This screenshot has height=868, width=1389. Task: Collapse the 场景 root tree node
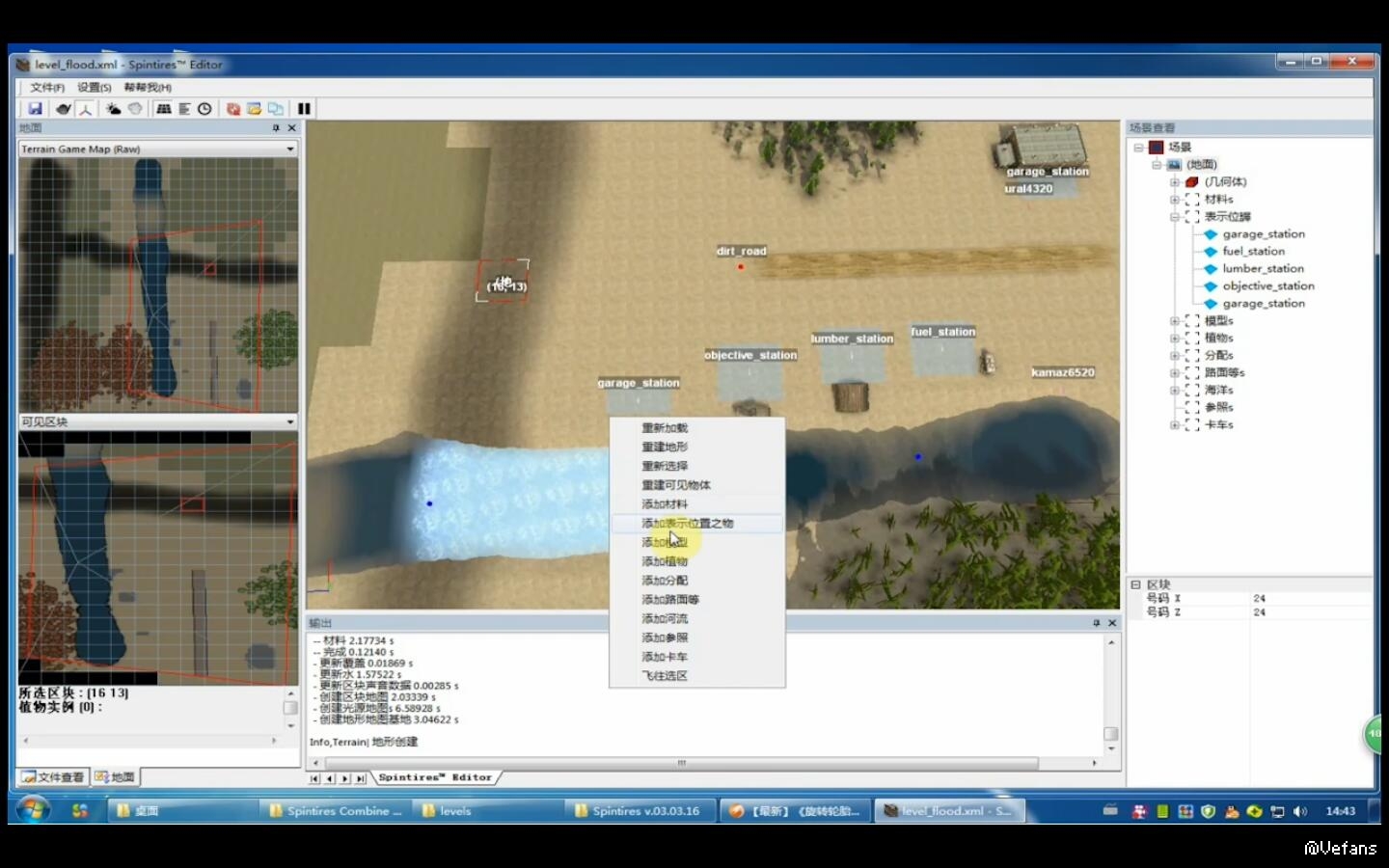tap(1139, 148)
